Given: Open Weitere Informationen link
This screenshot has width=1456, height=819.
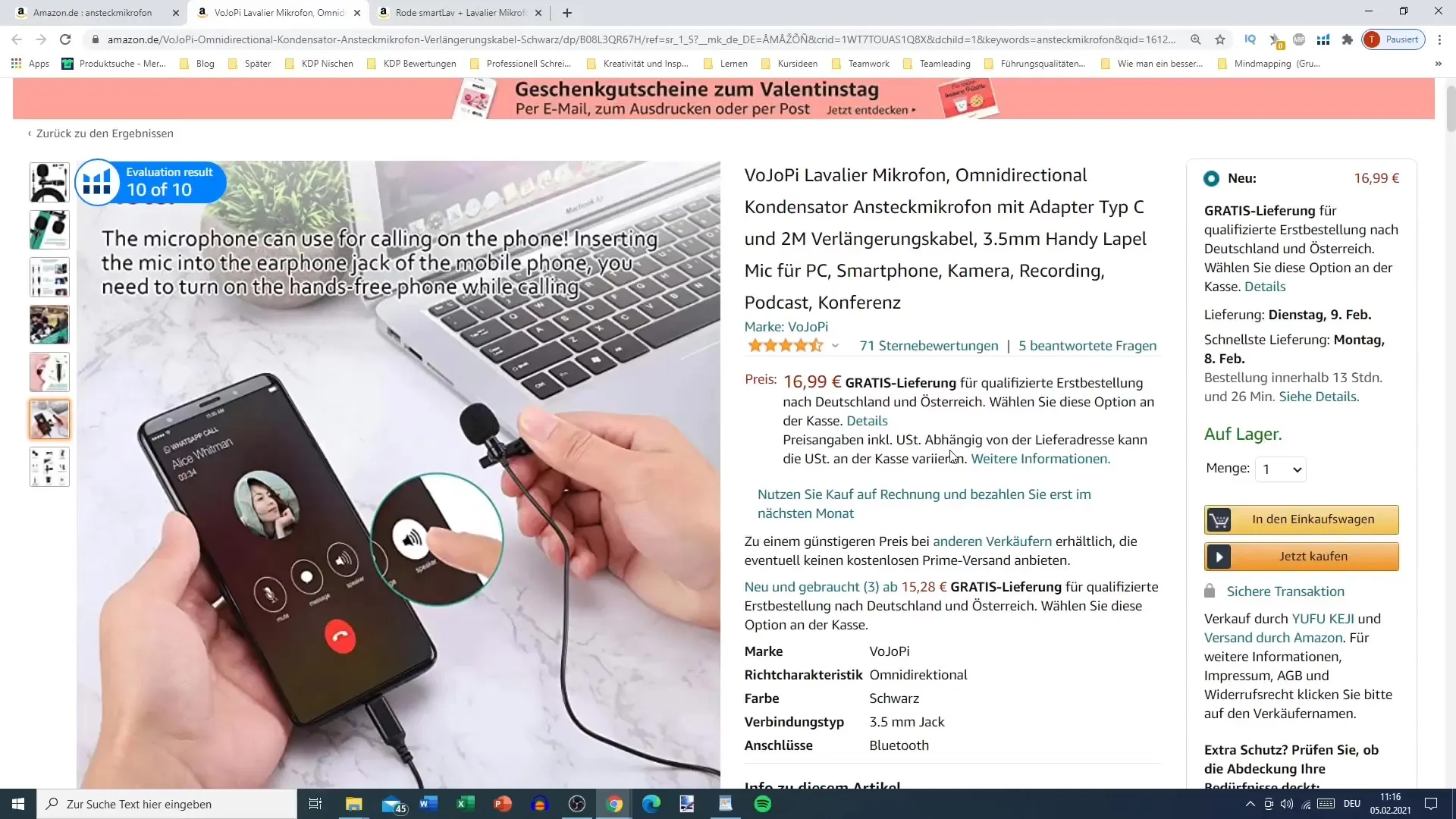Looking at the screenshot, I should 1040,459.
